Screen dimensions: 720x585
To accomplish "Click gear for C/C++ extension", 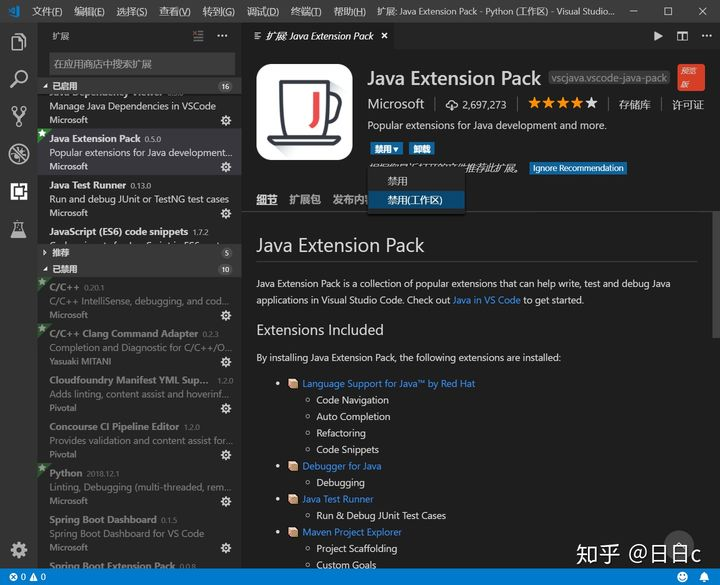I will pyautogui.click(x=226, y=315).
